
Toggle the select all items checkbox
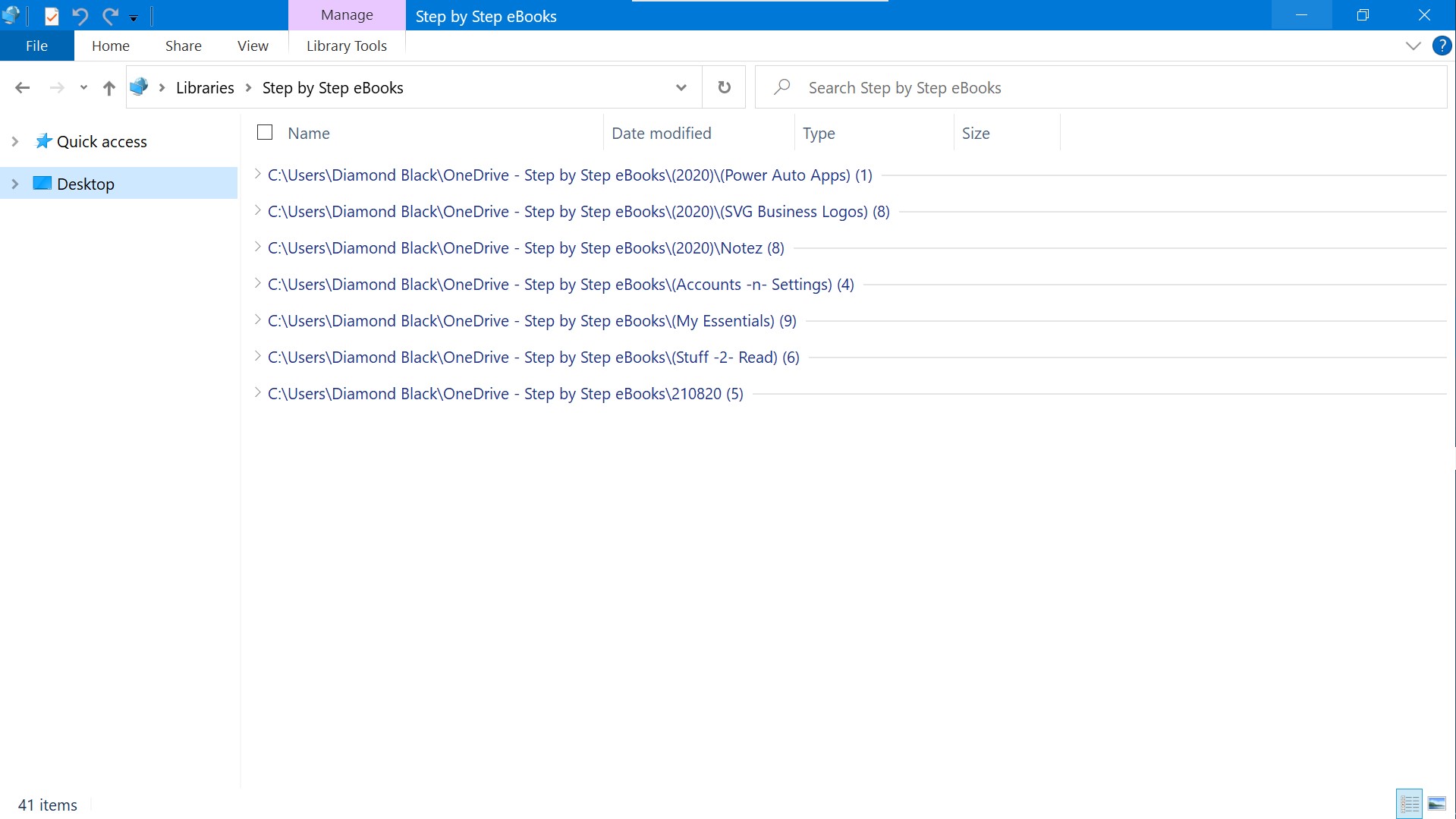click(x=265, y=133)
